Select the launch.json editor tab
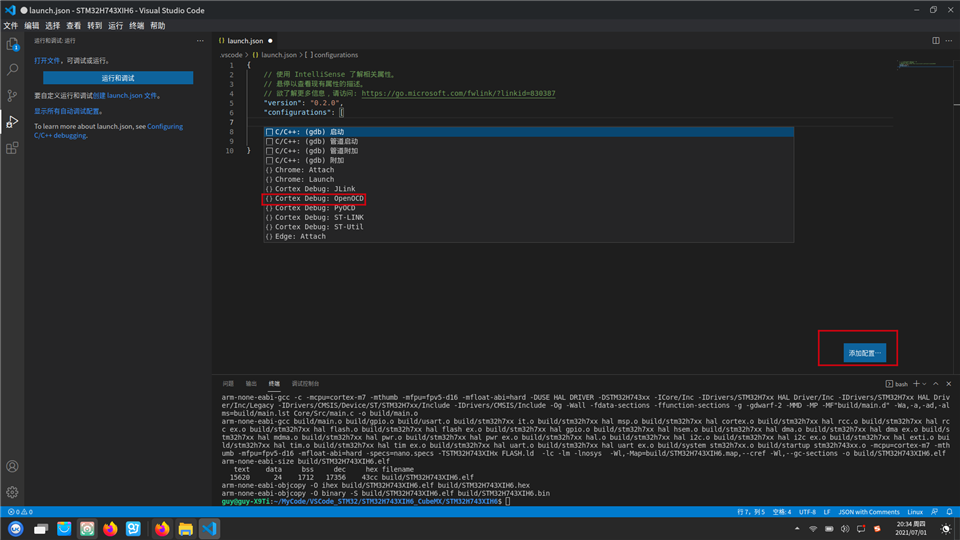The image size is (960, 540). [245, 41]
